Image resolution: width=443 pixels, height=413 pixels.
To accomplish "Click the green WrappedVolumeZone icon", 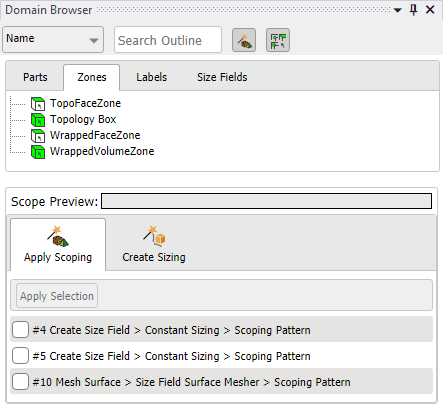I will point(38,152).
